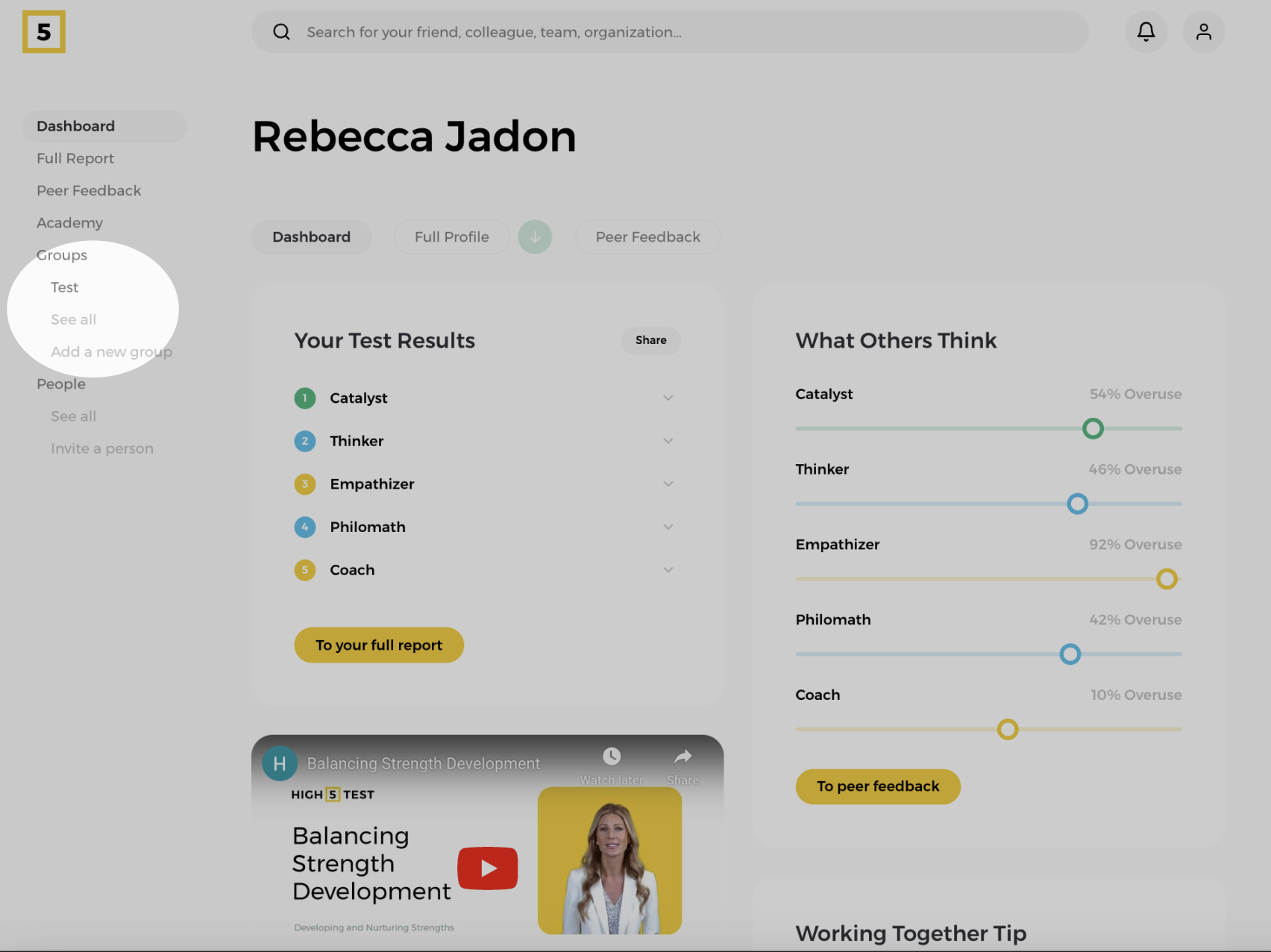Click the video Watch later clock icon
1271x952 pixels.
[612, 757]
